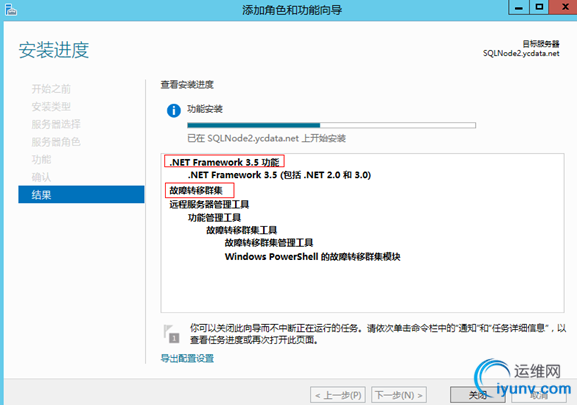Click the 导出配置设置 link
577x405 pixels.
click(187, 358)
